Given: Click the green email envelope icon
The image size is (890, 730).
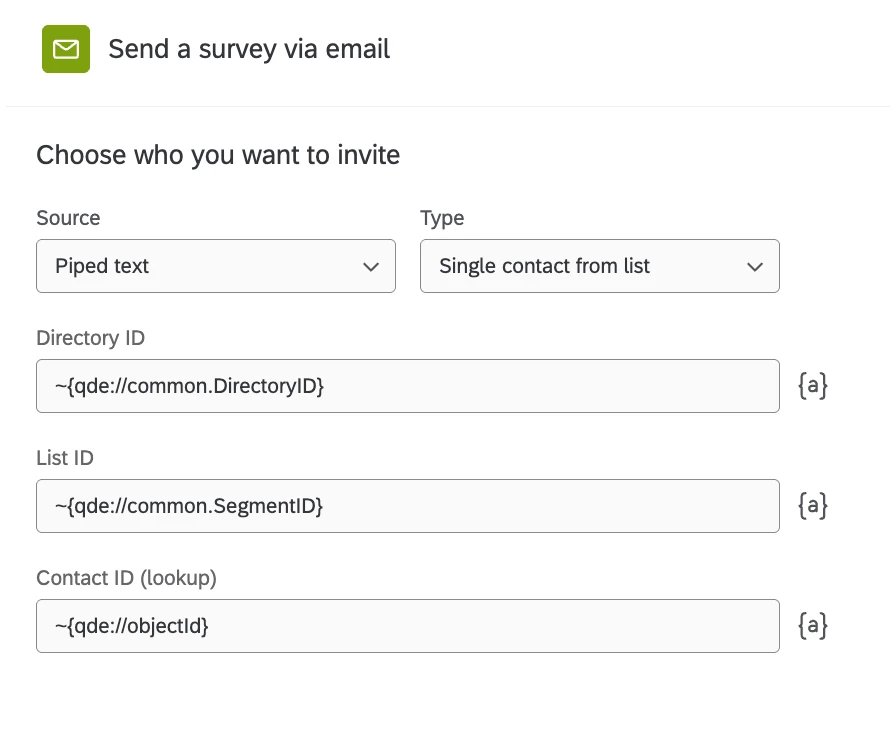Looking at the screenshot, I should coord(66,49).
